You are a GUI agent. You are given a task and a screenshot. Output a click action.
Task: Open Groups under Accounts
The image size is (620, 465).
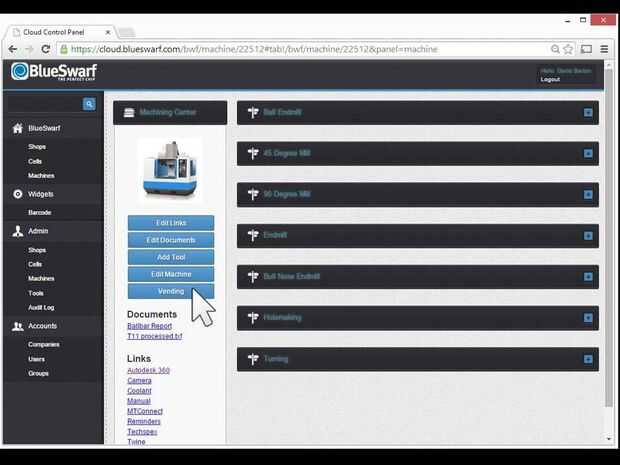[38, 374]
